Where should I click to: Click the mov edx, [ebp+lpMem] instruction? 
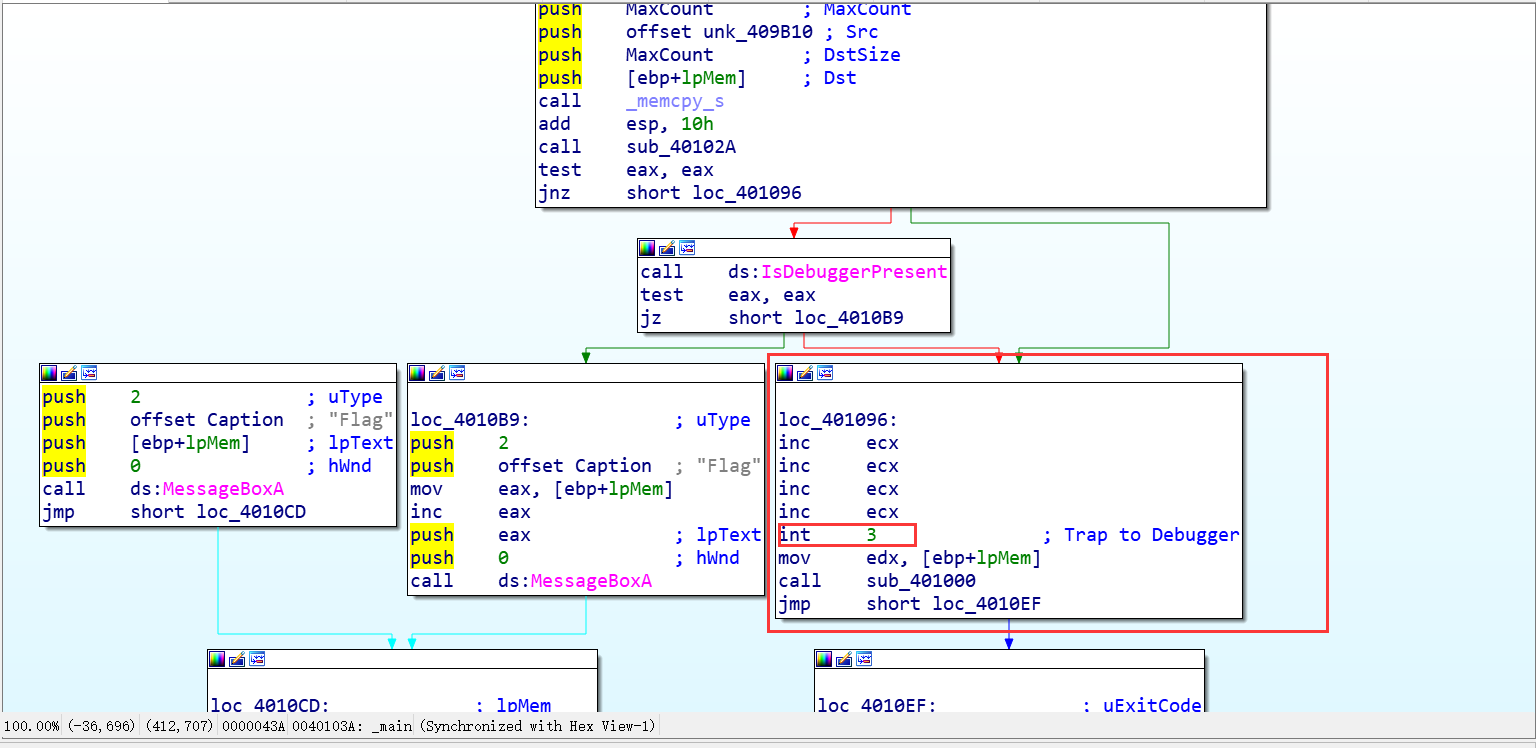coord(909,558)
